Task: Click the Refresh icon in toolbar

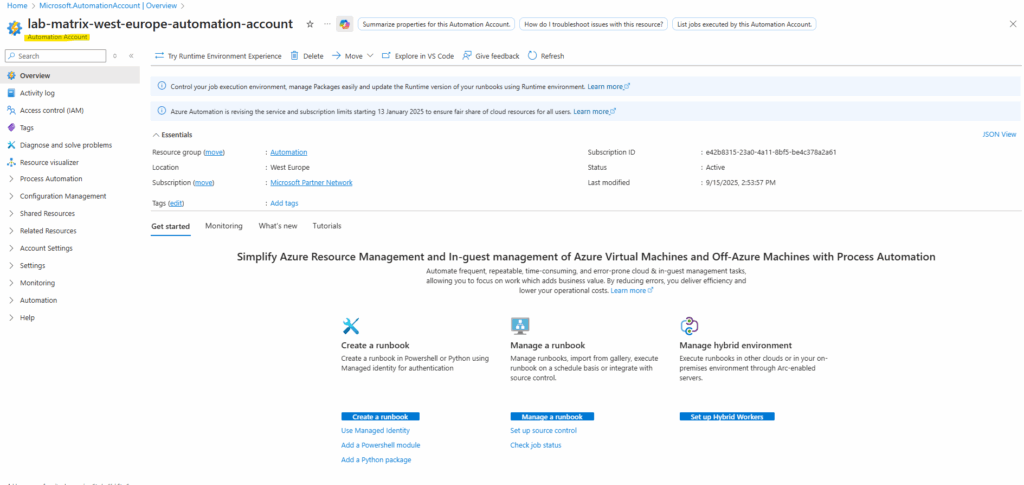Action: tap(532, 56)
